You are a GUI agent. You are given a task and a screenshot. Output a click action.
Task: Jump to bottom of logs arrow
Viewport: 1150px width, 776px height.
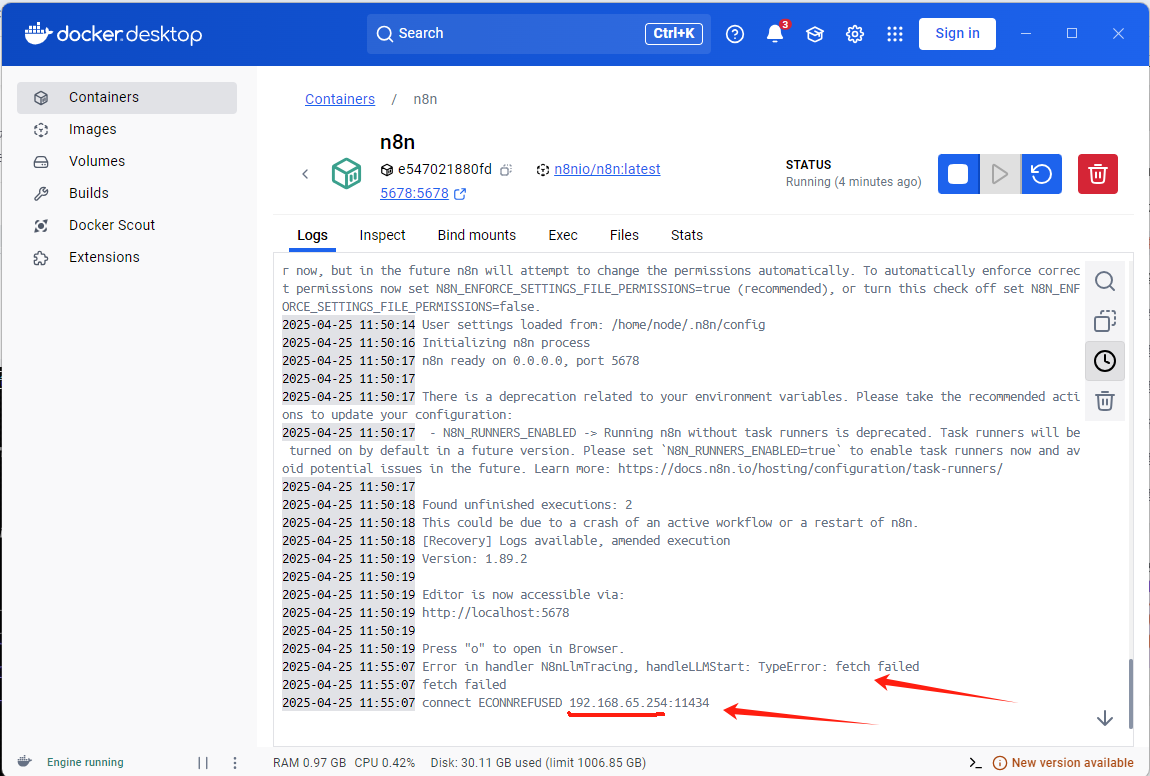click(1105, 718)
